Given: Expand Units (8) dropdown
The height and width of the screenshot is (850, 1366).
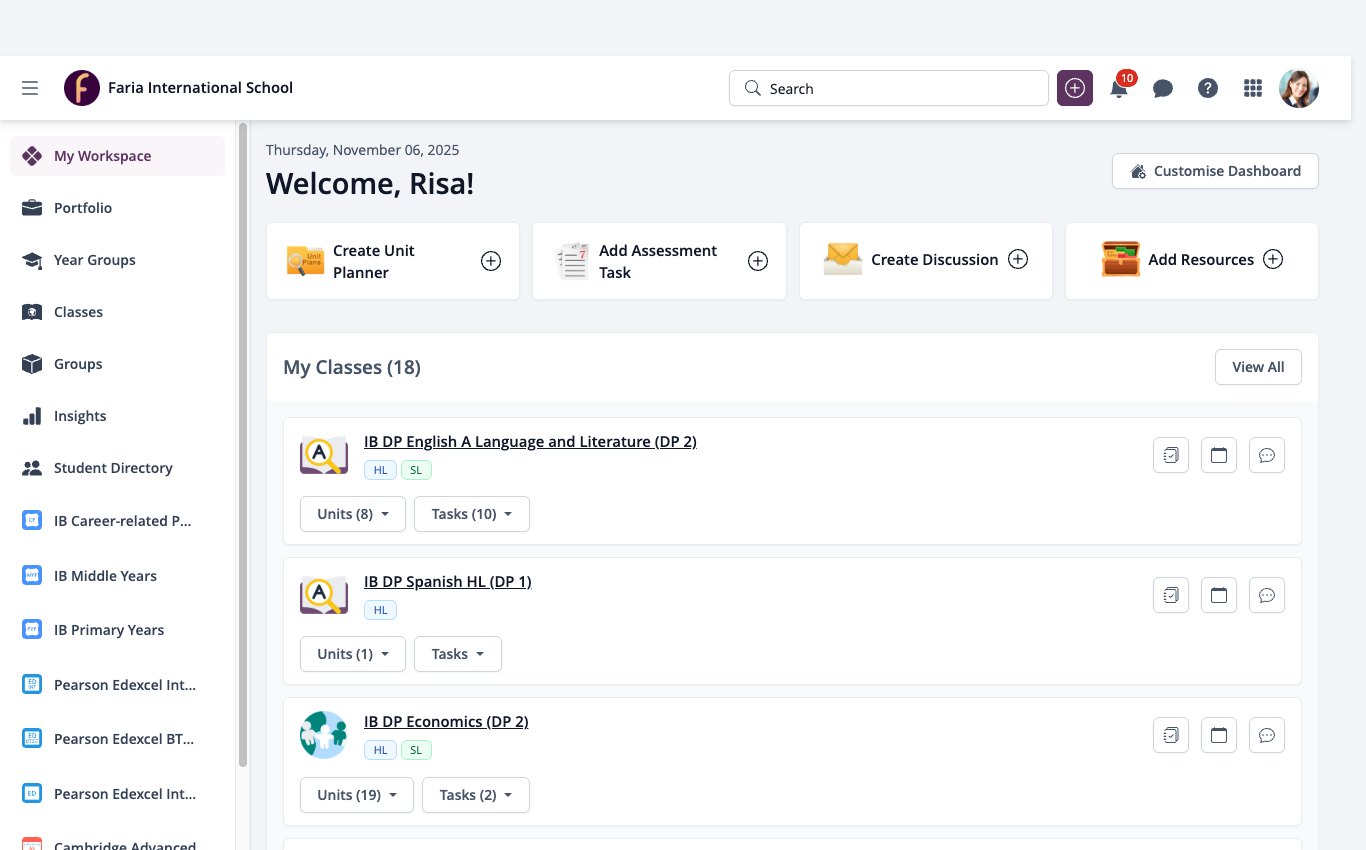Looking at the screenshot, I should coord(353,514).
